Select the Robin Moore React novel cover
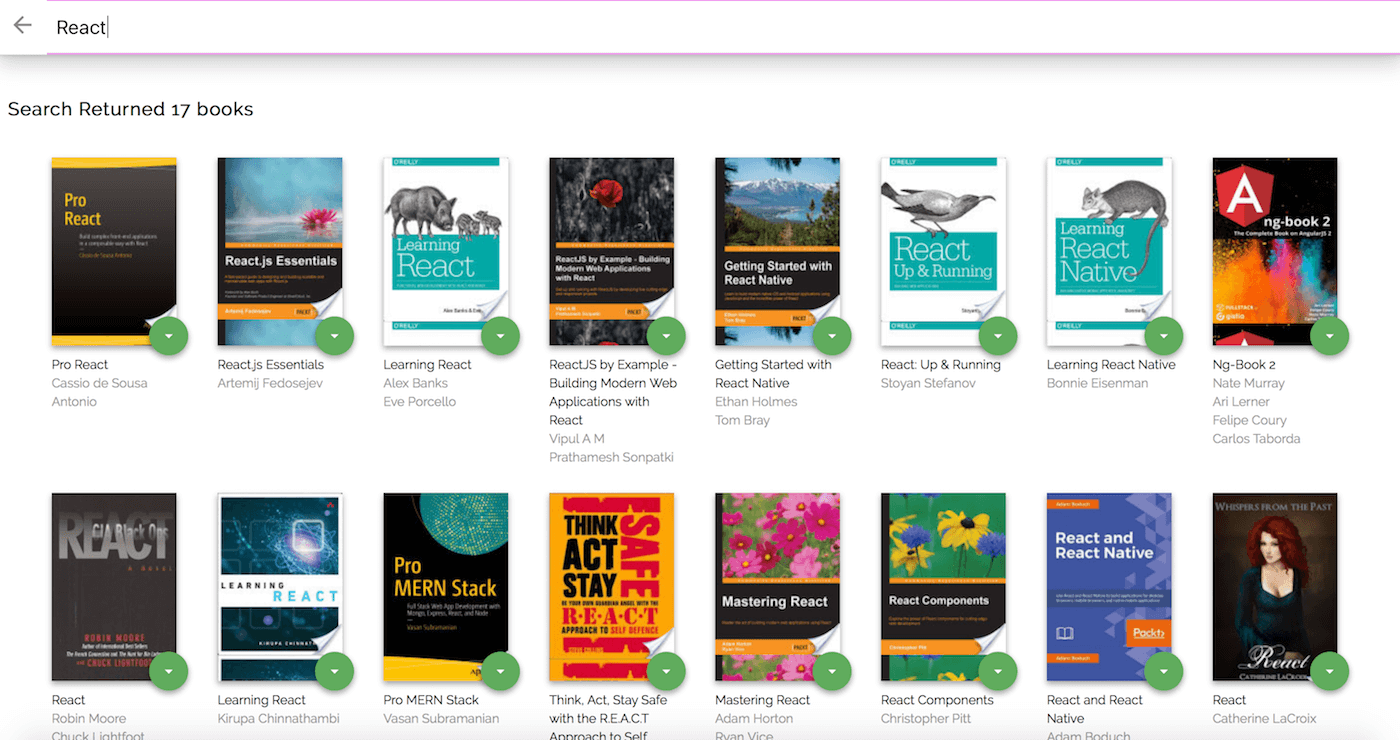The image size is (1400, 740). pos(114,586)
